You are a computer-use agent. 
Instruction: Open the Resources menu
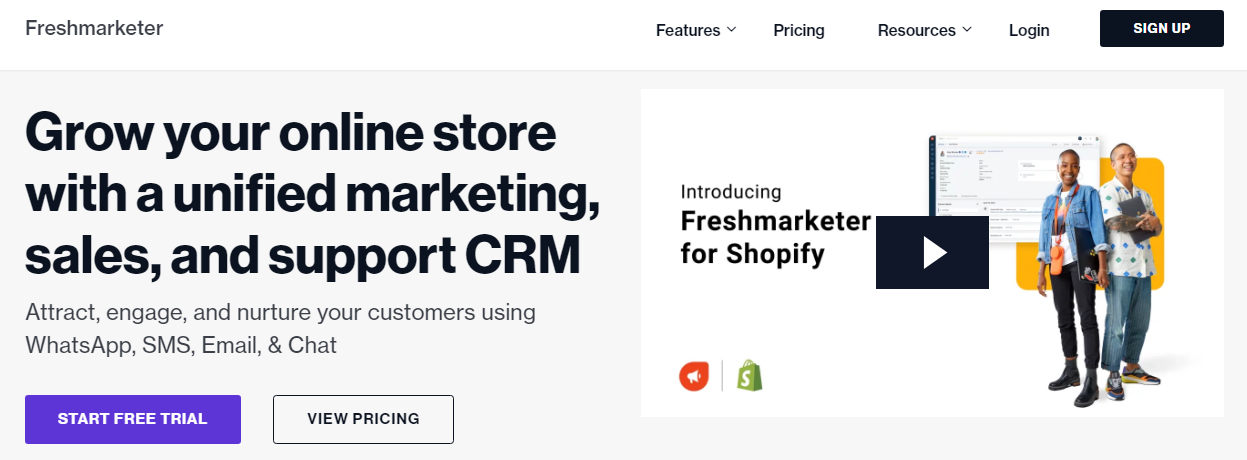tap(916, 30)
